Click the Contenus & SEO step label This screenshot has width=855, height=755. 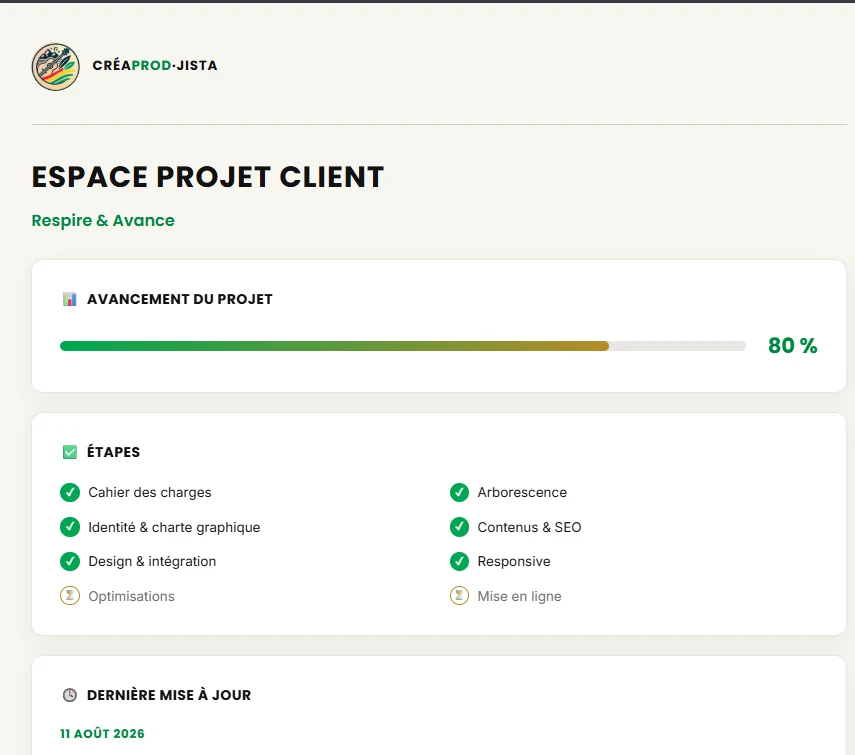tap(529, 527)
